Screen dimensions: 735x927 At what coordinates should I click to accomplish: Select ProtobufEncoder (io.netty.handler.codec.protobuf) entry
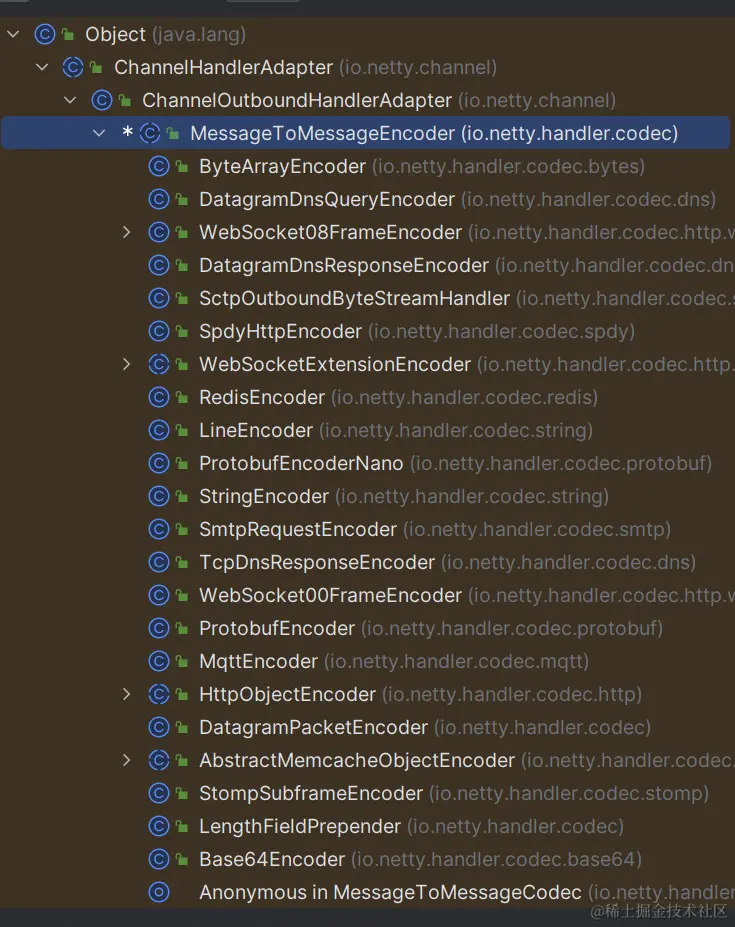point(430,628)
